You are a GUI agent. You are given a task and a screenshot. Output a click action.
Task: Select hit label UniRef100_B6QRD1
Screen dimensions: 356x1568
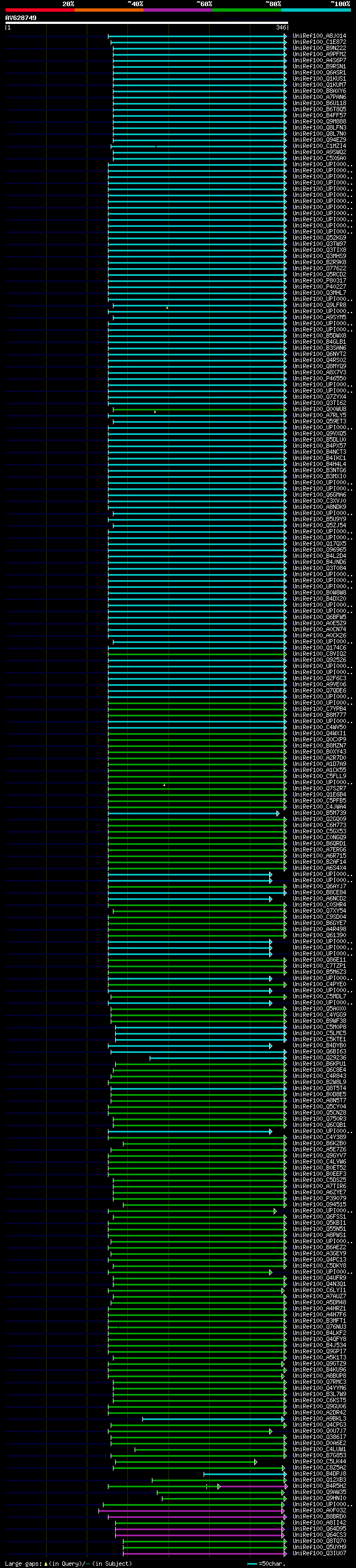(319, 843)
